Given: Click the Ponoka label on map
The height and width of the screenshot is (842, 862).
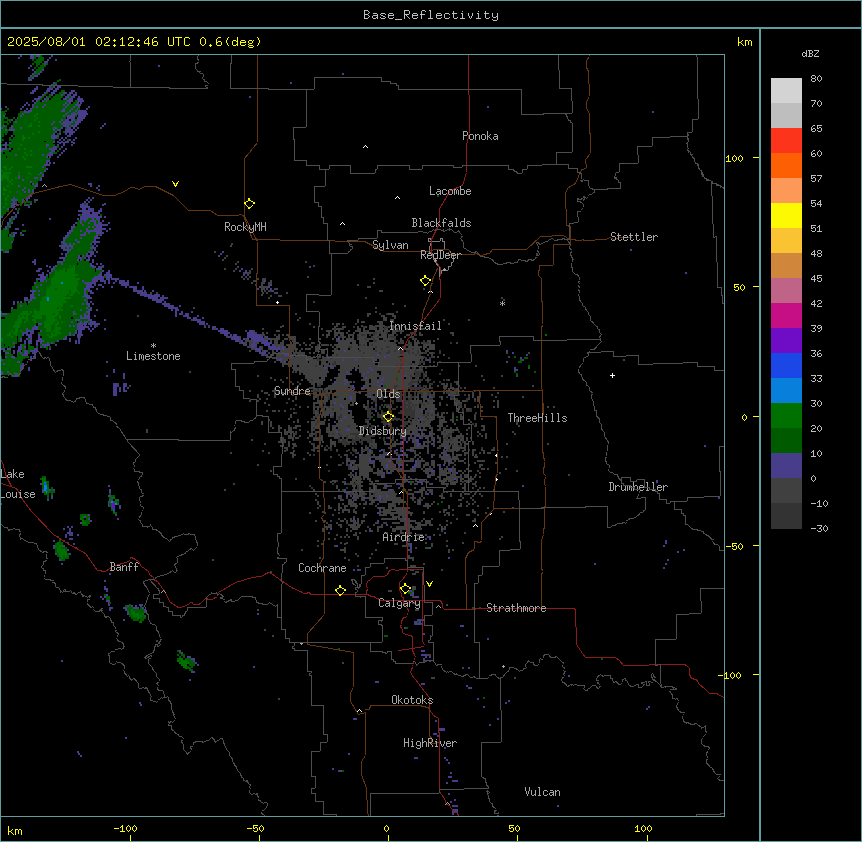Looking at the screenshot, I should [480, 136].
